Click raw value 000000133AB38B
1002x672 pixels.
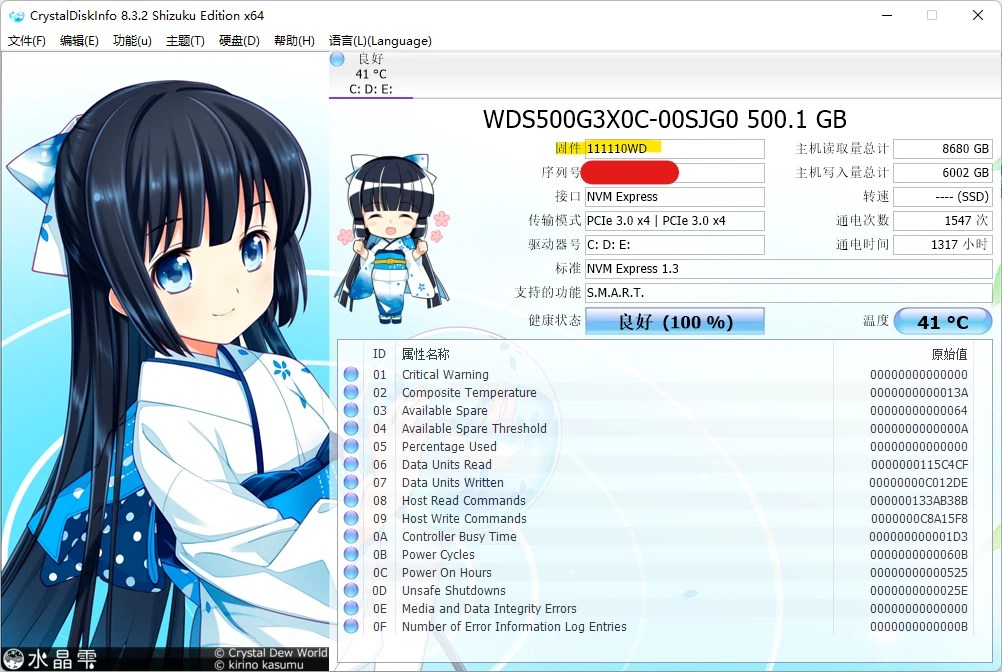[919, 500]
